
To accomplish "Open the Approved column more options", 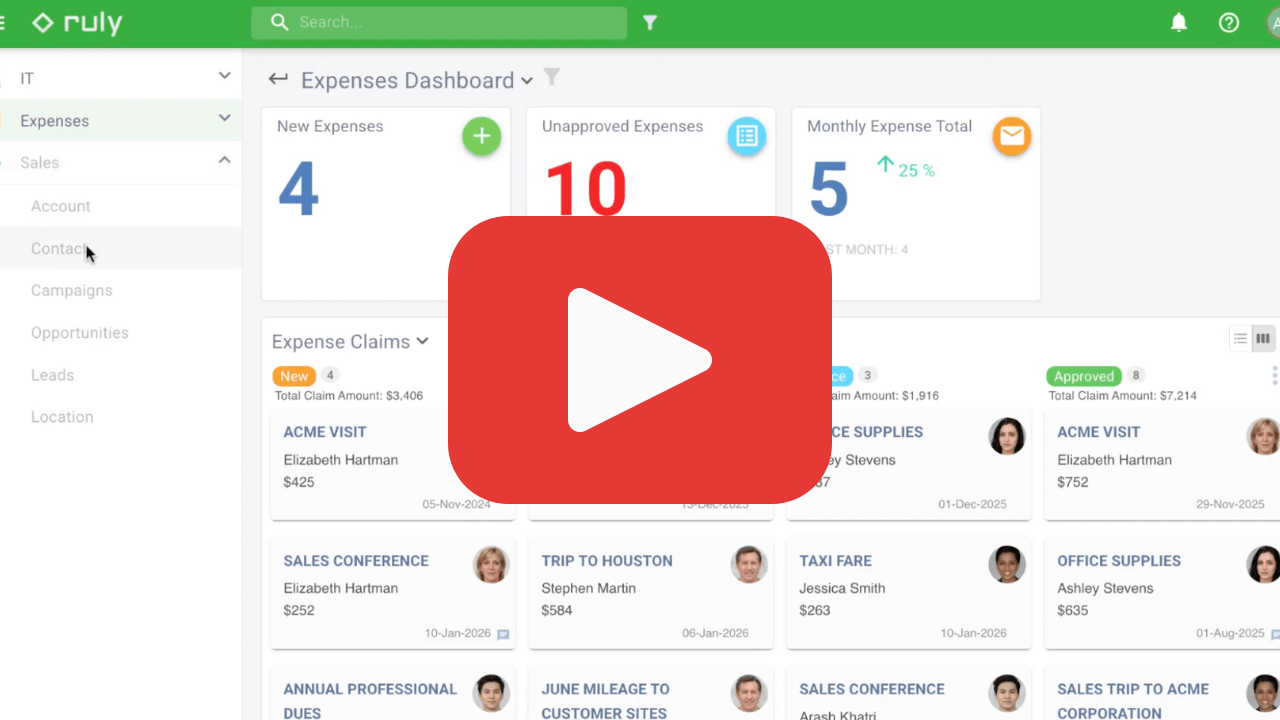I will click(1274, 375).
